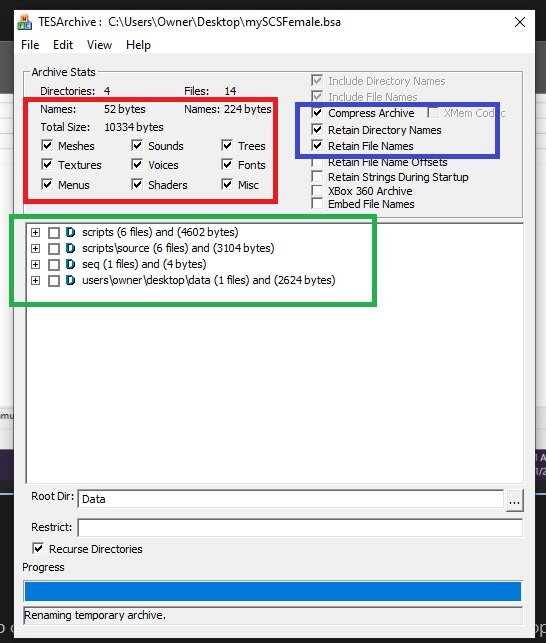
Task: Select the checkbox for users\owner\desktop\data directory
Action: coord(54,281)
